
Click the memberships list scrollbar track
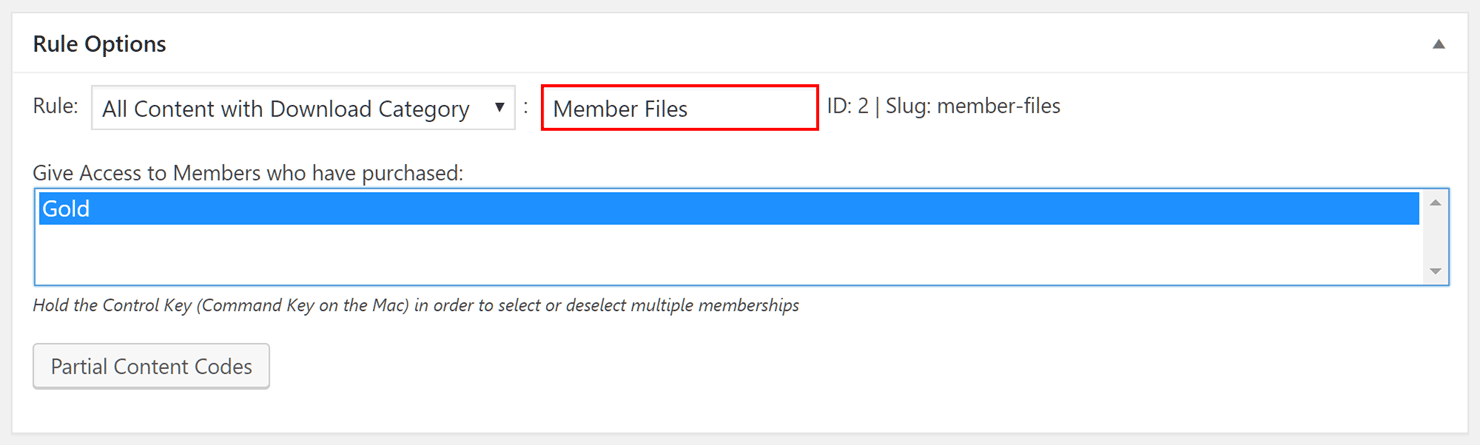tap(1435, 237)
